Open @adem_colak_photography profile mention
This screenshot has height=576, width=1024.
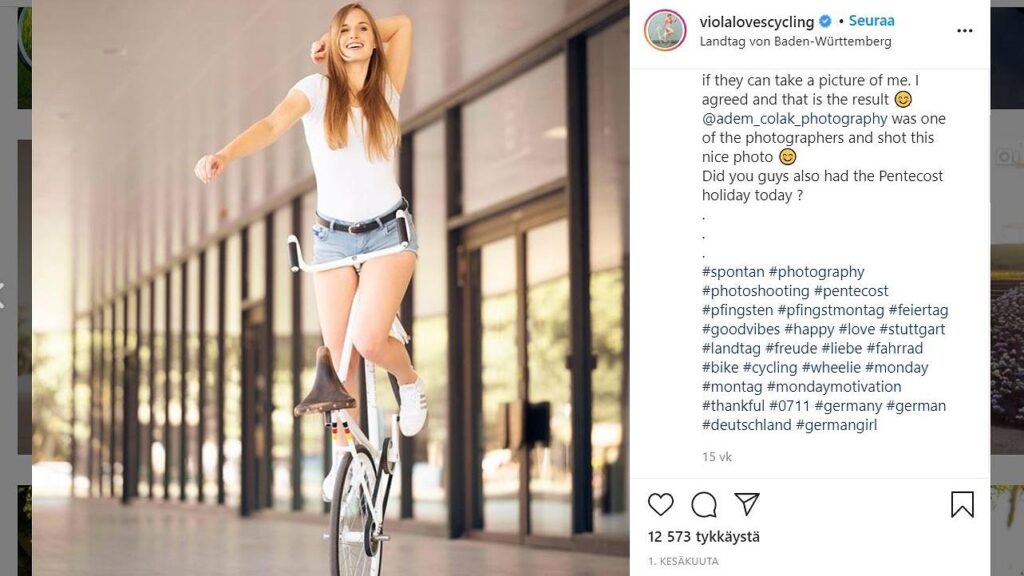point(795,119)
